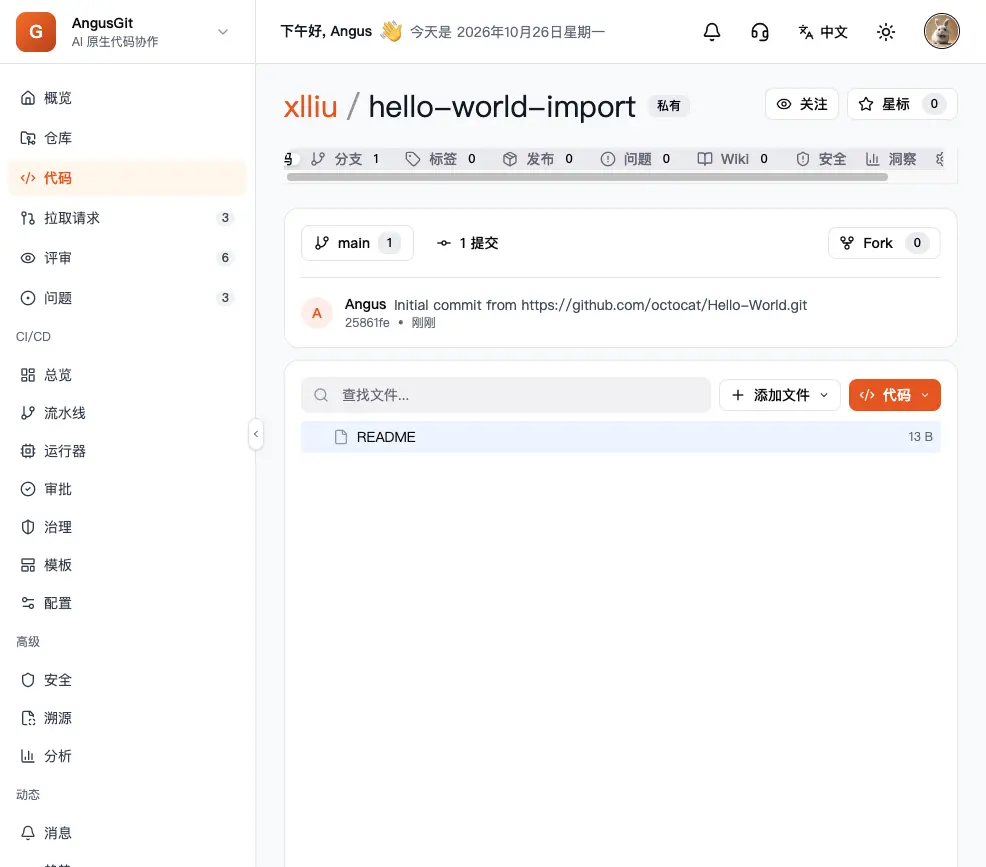Image resolution: width=986 pixels, height=867 pixels.
Task: Open 安全 under 高级 in sidebar
Action: click(127, 680)
